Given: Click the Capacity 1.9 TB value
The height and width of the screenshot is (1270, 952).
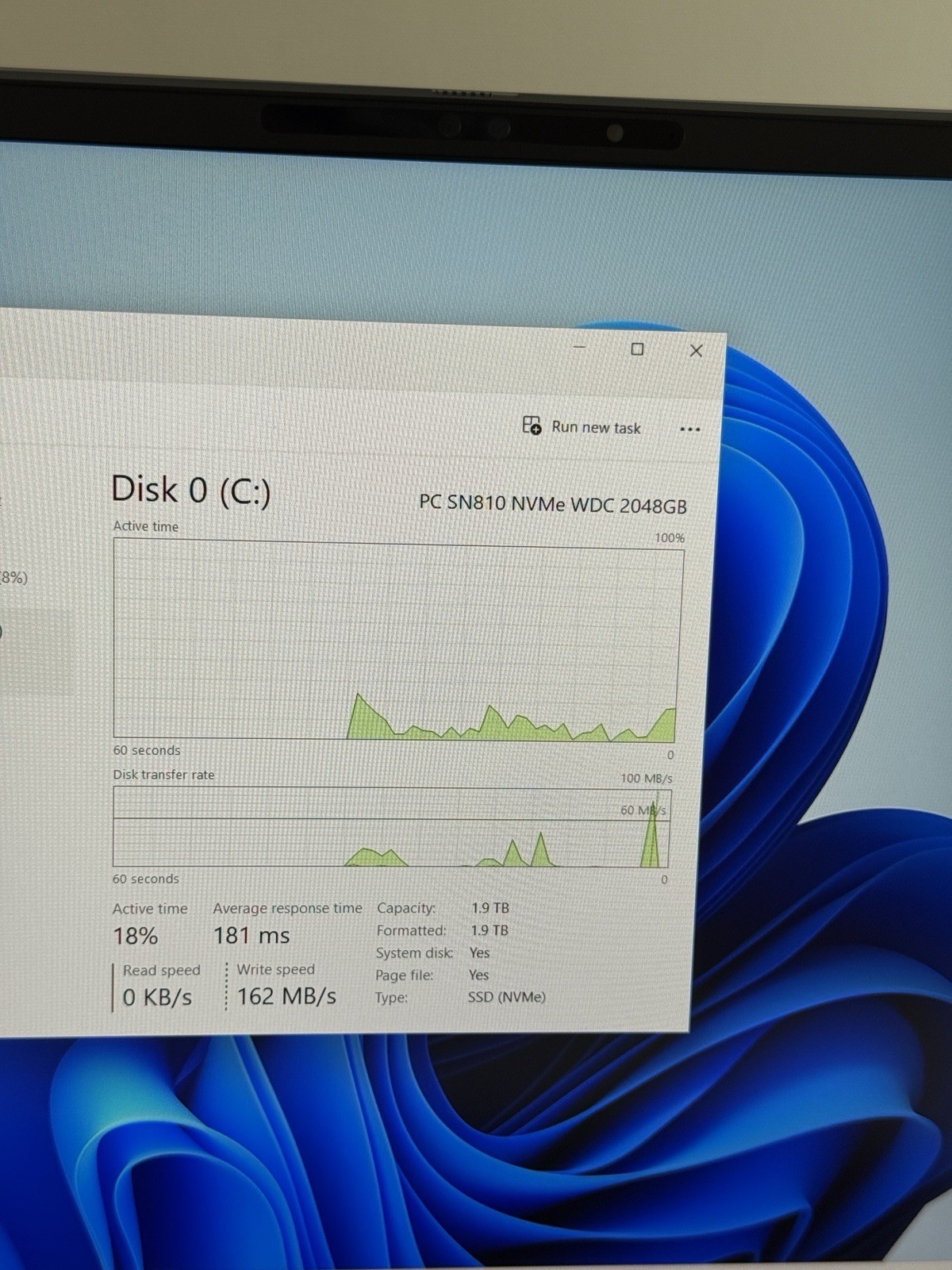Looking at the screenshot, I should 490,907.
